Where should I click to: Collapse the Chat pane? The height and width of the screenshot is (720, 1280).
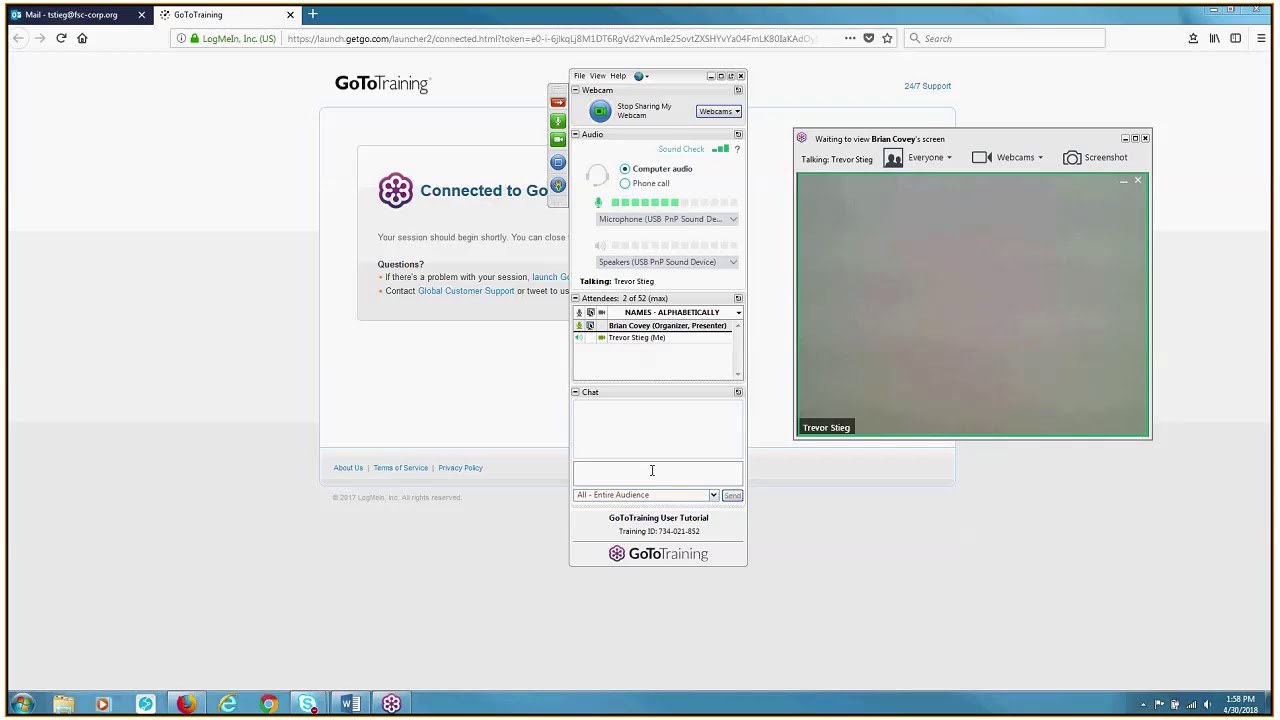575,392
